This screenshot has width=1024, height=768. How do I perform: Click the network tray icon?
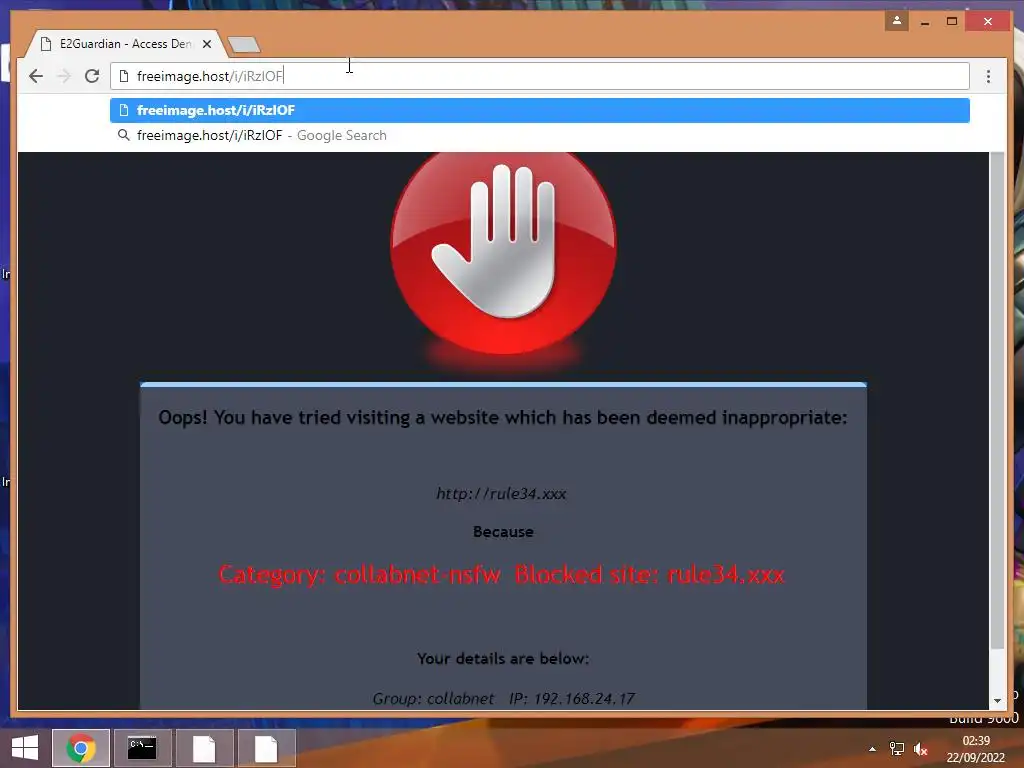[897, 749]
